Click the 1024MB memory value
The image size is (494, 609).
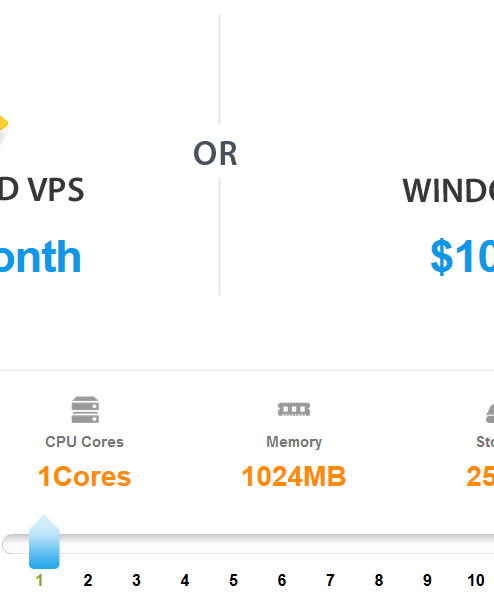(x=294, y=476)
